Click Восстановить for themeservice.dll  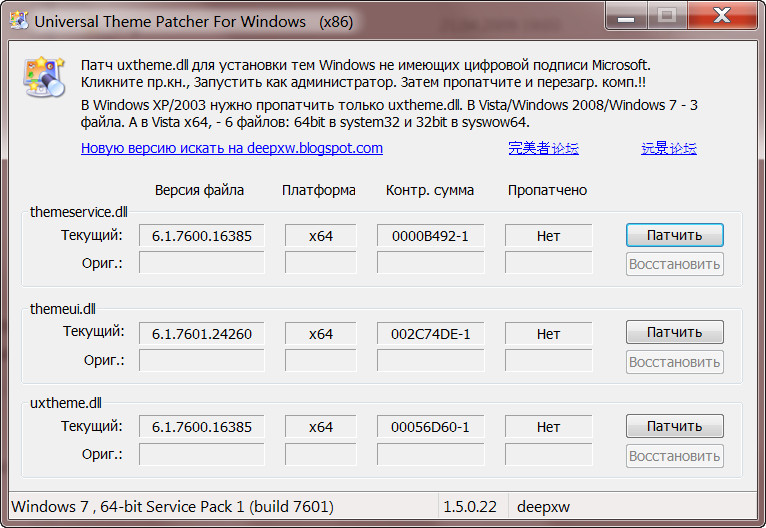[675, 264]
